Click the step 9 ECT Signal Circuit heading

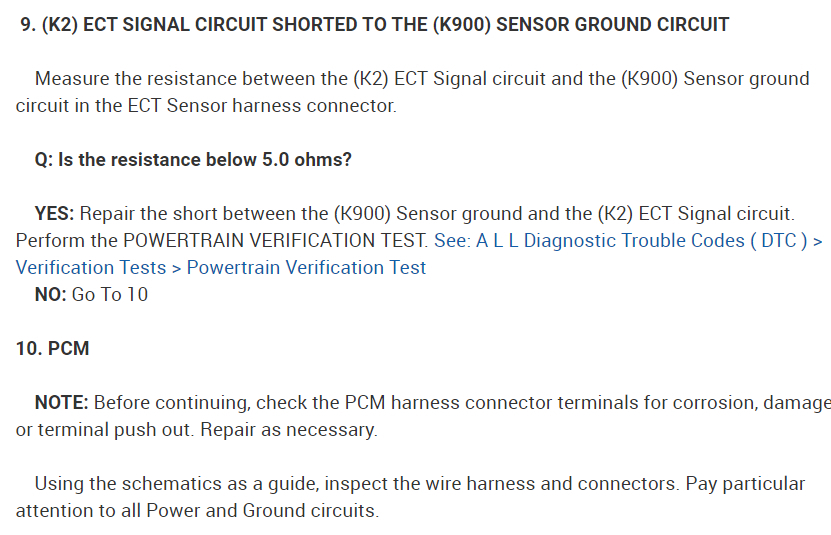pyautogui.click(x=375, y=24)
